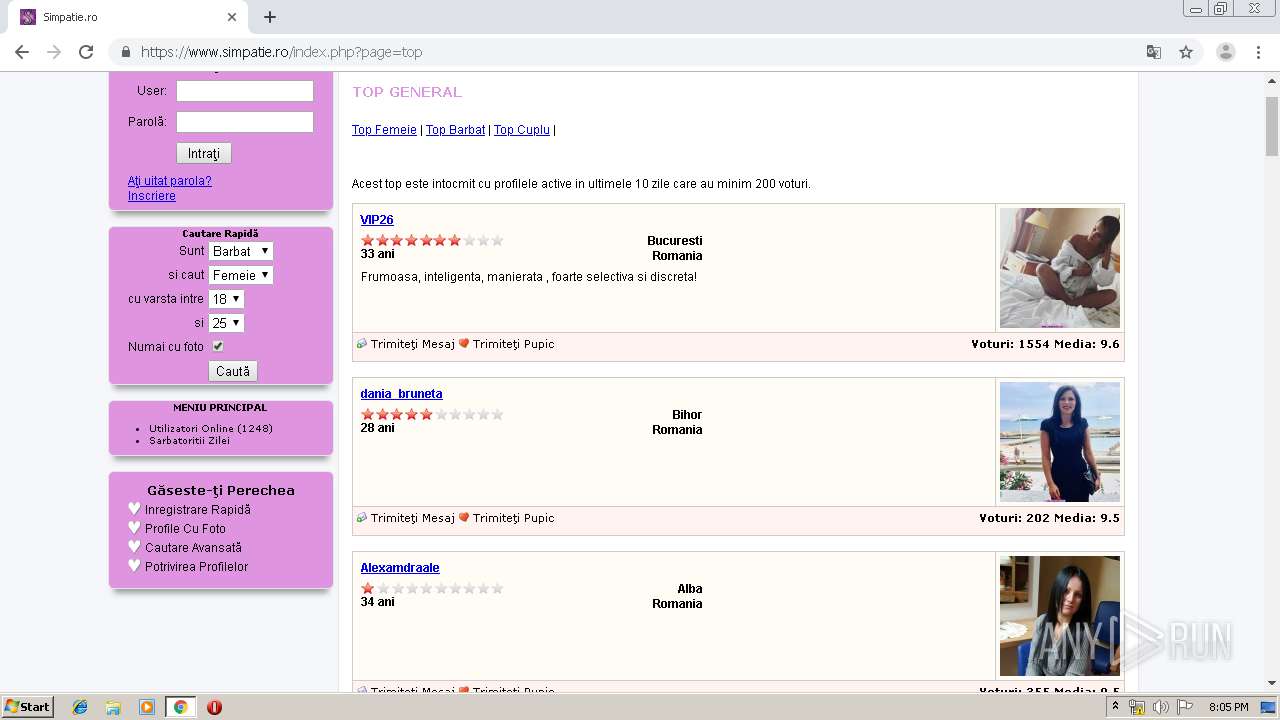Click VIP26's star rating bar
Image resolution: width=1280 pixels, height=720 pixels.
pos(432,240)
